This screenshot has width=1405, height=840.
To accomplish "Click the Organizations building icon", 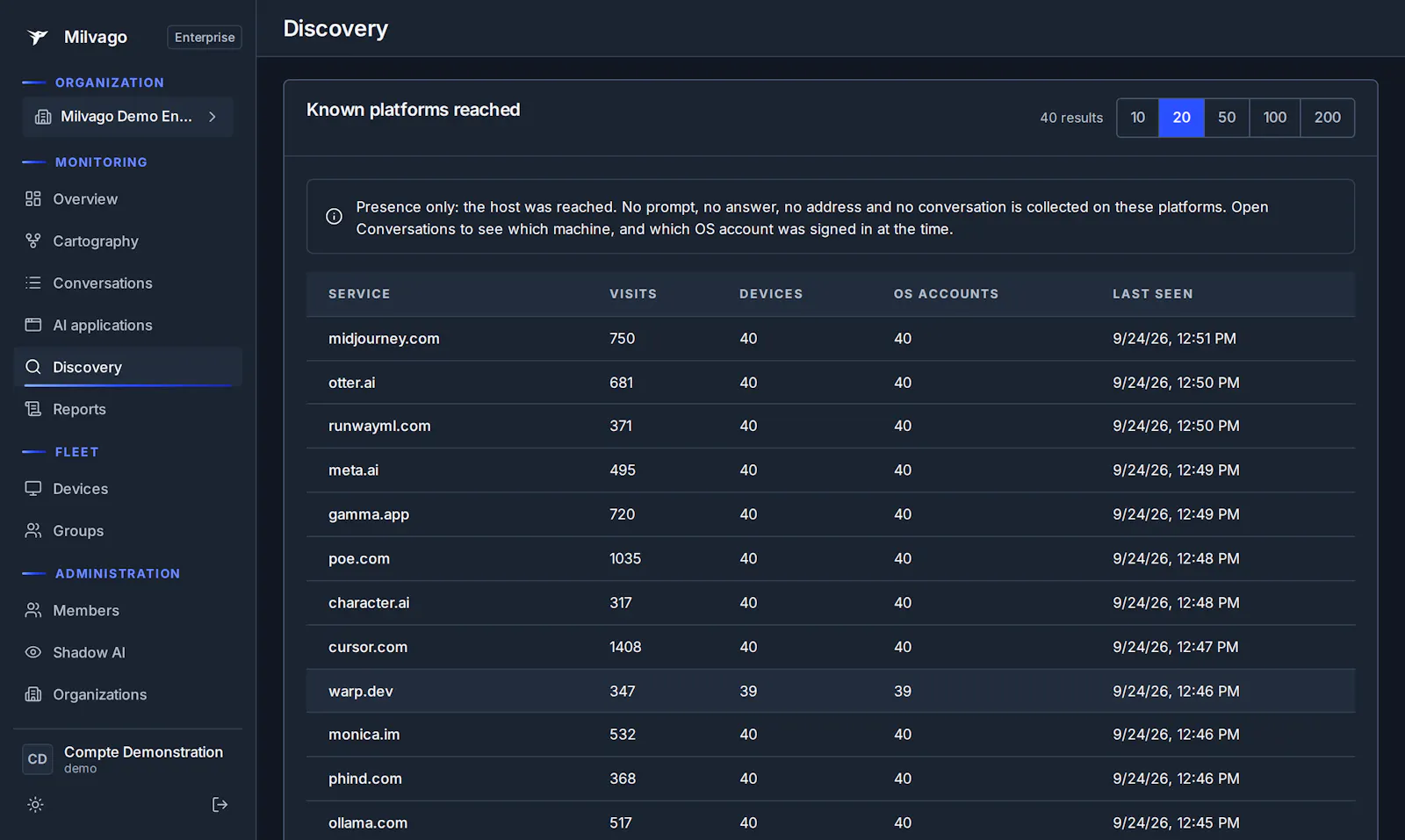I will point(33,694).
